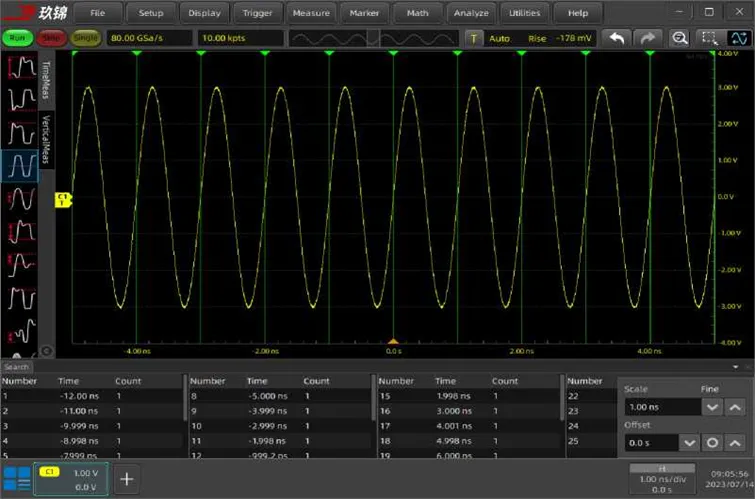The height and width of the screenshot is (499, 755).
Task: Click the orange trigger position marker
Action: [x=393, y=342]
